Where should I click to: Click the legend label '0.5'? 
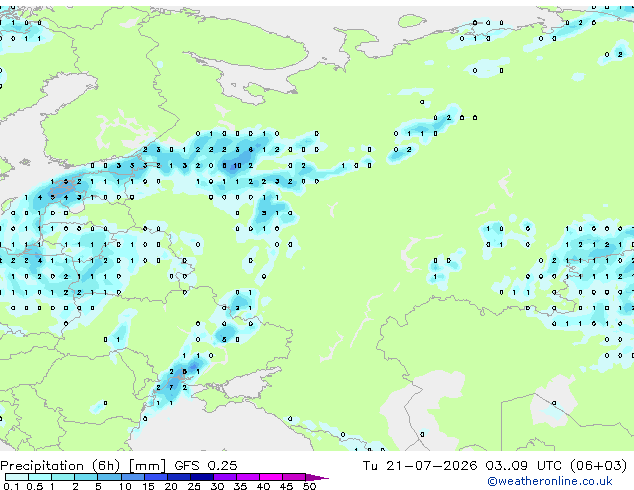(x=35, y=486)
